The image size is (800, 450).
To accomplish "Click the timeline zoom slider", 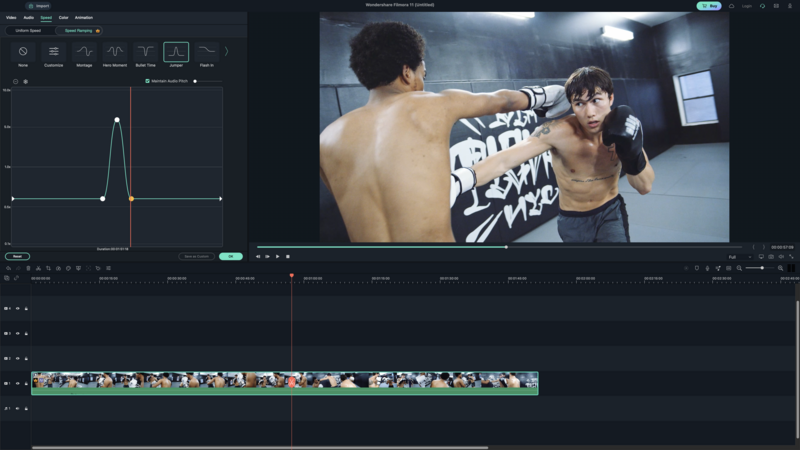I will click(x=760, y=268).
